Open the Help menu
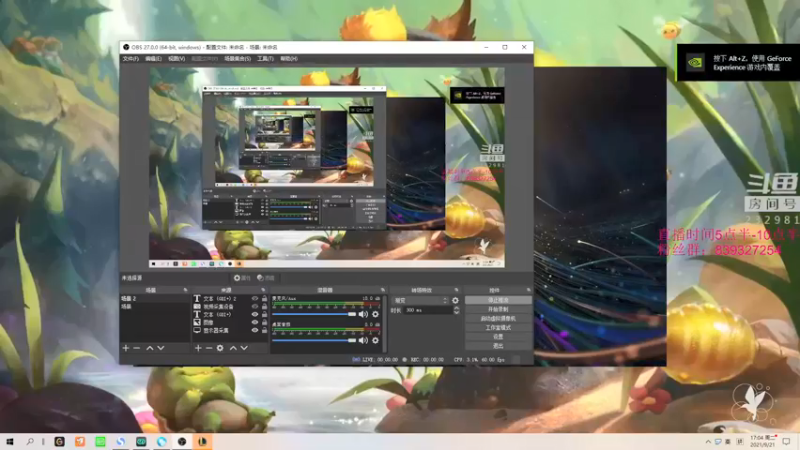The width and height of the screenshot is (800, 450). click(289, 59)
